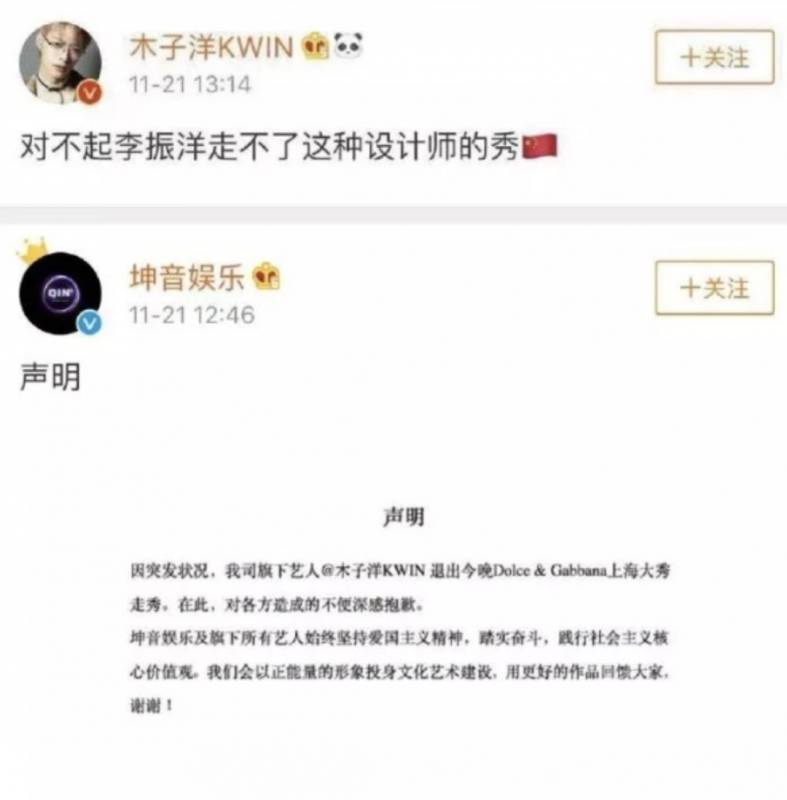787x800 pixels.
Task: Click 11-21 12:46 post timestamp
Action: coord(192,315)
